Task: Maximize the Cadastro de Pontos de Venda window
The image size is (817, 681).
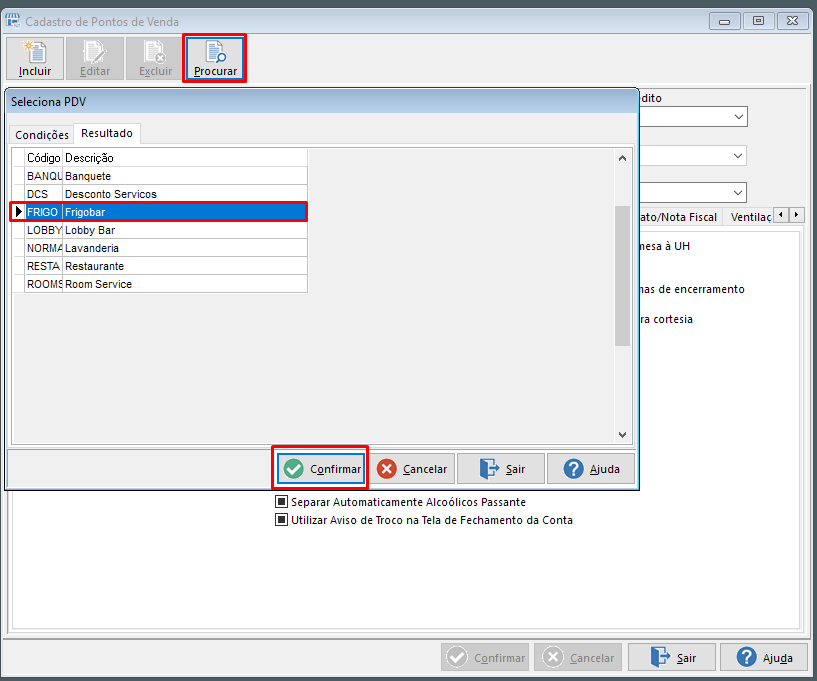Action: coord(758,21)
